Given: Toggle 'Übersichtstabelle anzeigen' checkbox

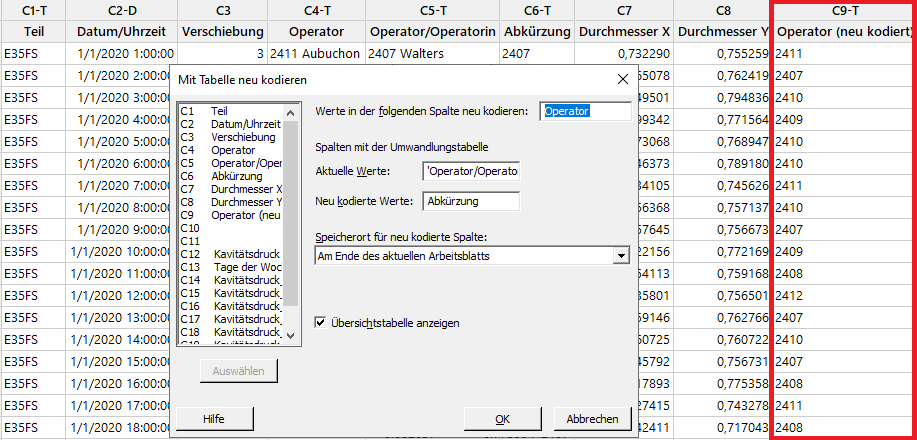Looking at the screenshot, I should [320, 322].
